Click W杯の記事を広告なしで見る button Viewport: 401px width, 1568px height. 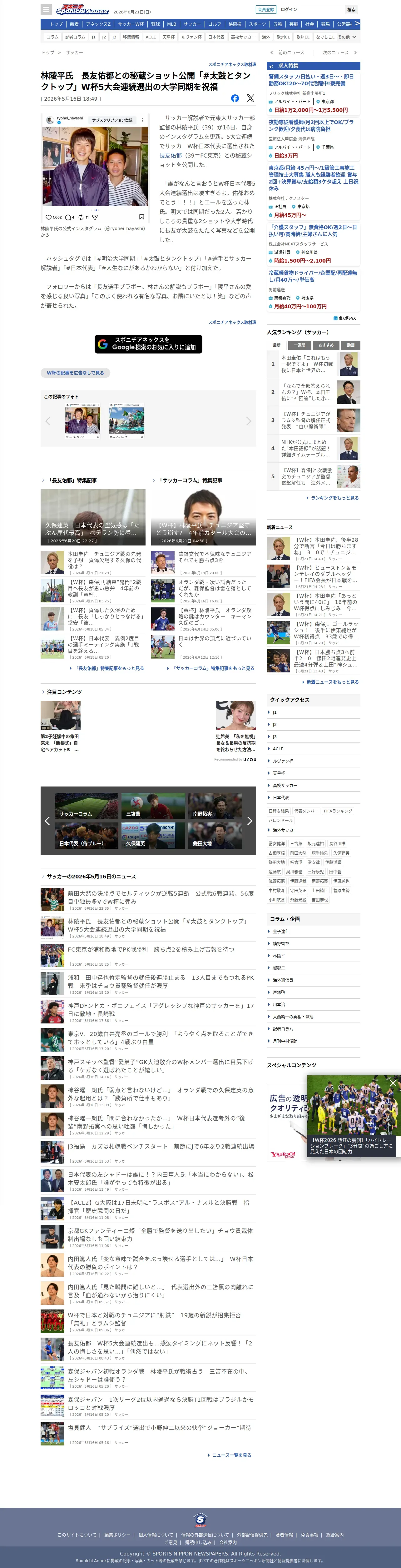coord(76,373)
